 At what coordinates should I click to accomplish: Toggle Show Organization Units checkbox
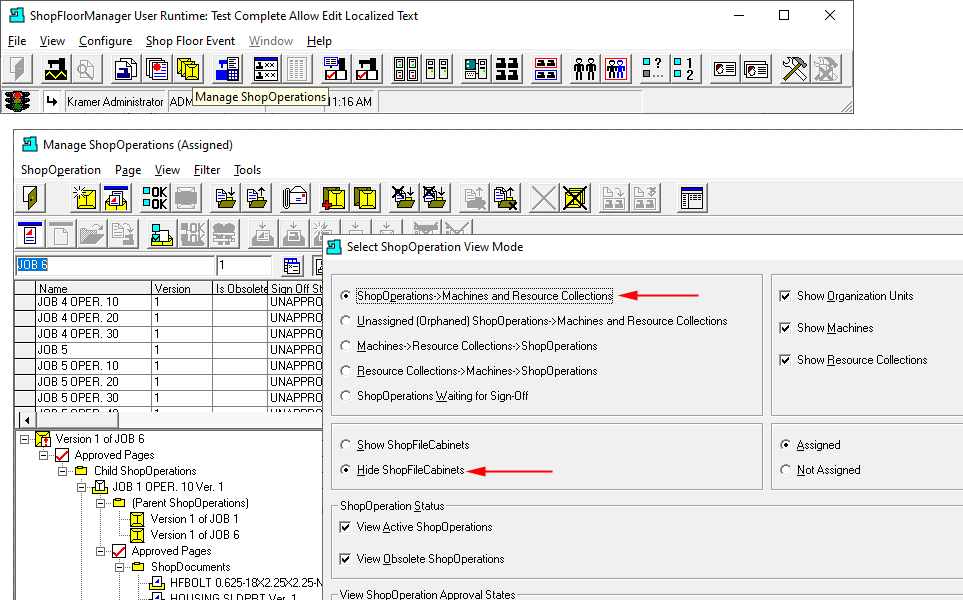click(x=785, y=296)
